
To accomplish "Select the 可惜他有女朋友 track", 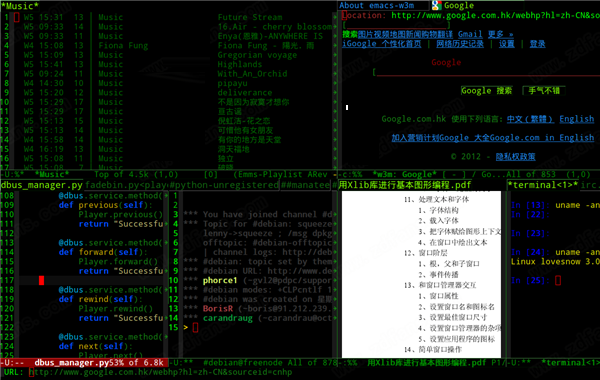I will pos(245,130).
